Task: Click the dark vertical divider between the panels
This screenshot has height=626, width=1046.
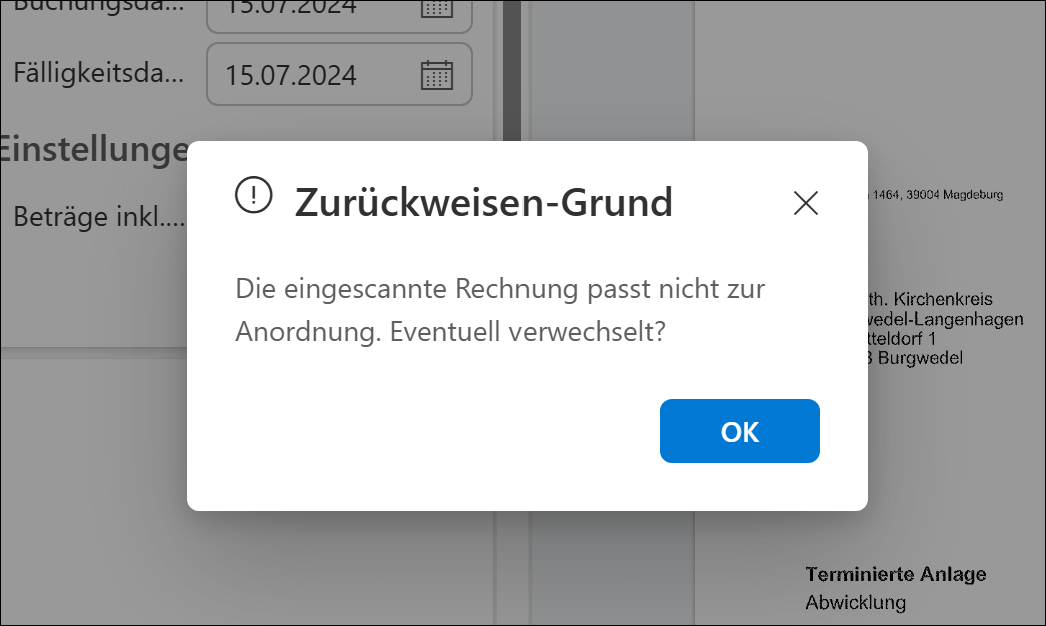Action: (x=512, y=80)
